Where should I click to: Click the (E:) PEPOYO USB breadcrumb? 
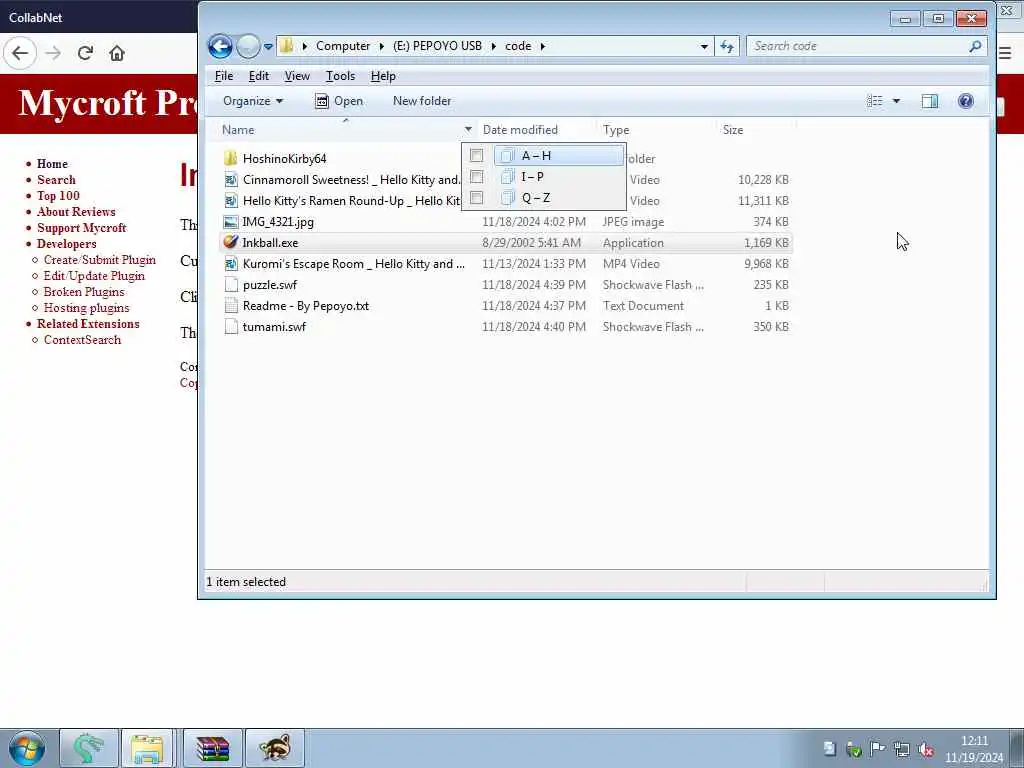tap(437, 46)
